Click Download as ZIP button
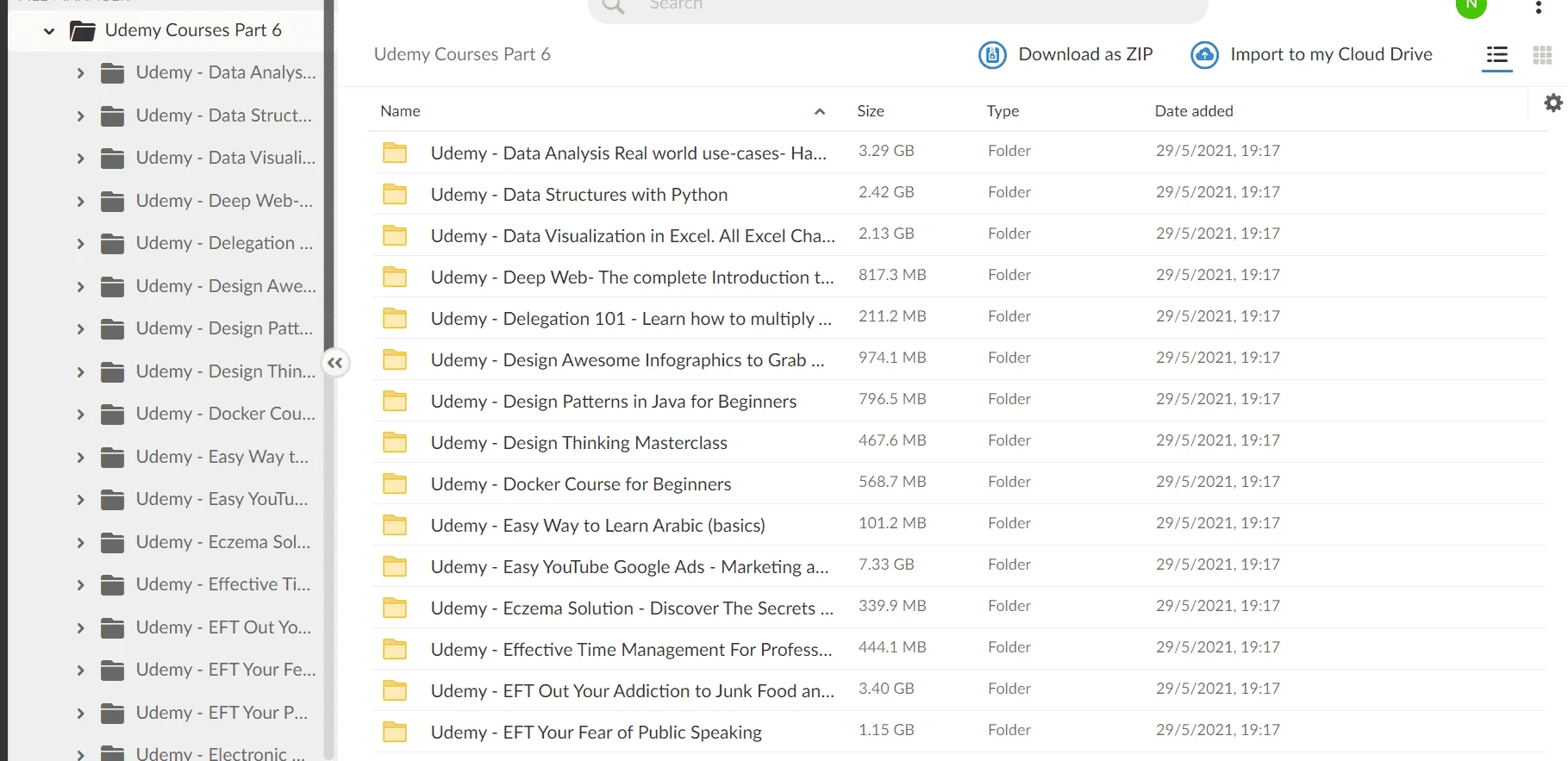 1065,54
